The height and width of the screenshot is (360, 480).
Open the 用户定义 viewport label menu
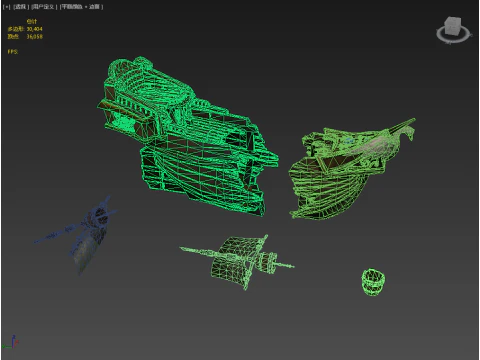pyautogui.click(x=44, y=7)
